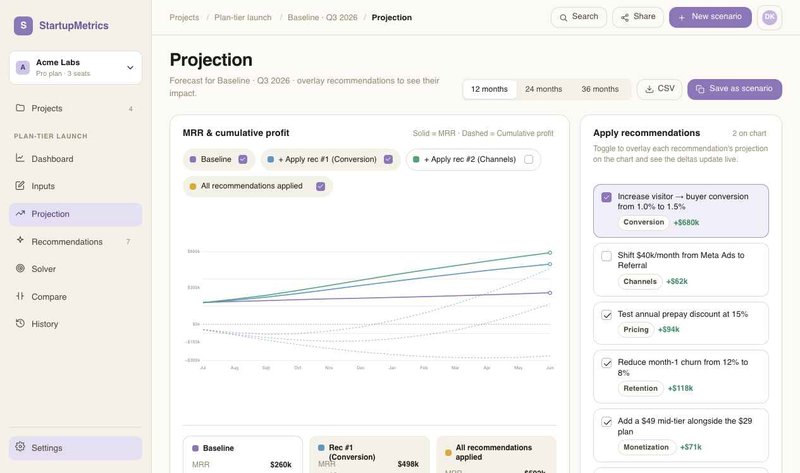Go to Solver in sidebar
The height and width of the screenshot is (473, 800).
coord(76,269)
